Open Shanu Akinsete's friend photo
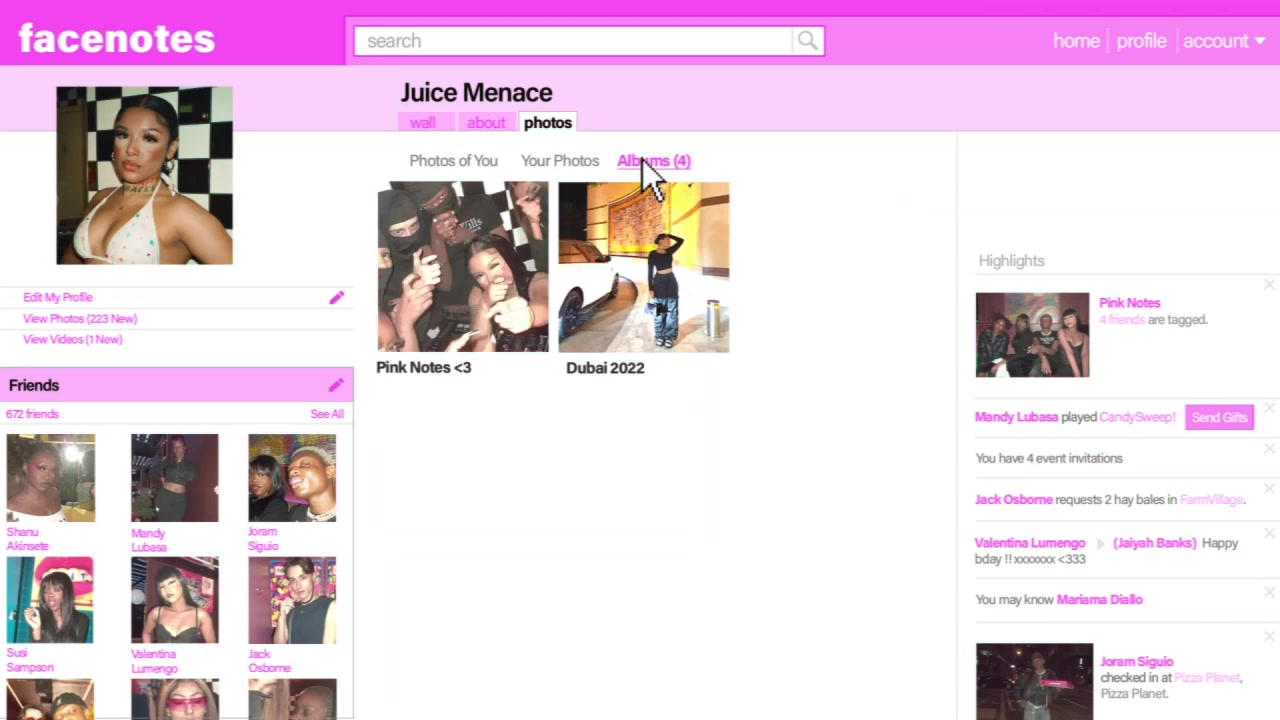Image resolution: width=1280 pixels, height=720 pixels. [x=51, y=478]
